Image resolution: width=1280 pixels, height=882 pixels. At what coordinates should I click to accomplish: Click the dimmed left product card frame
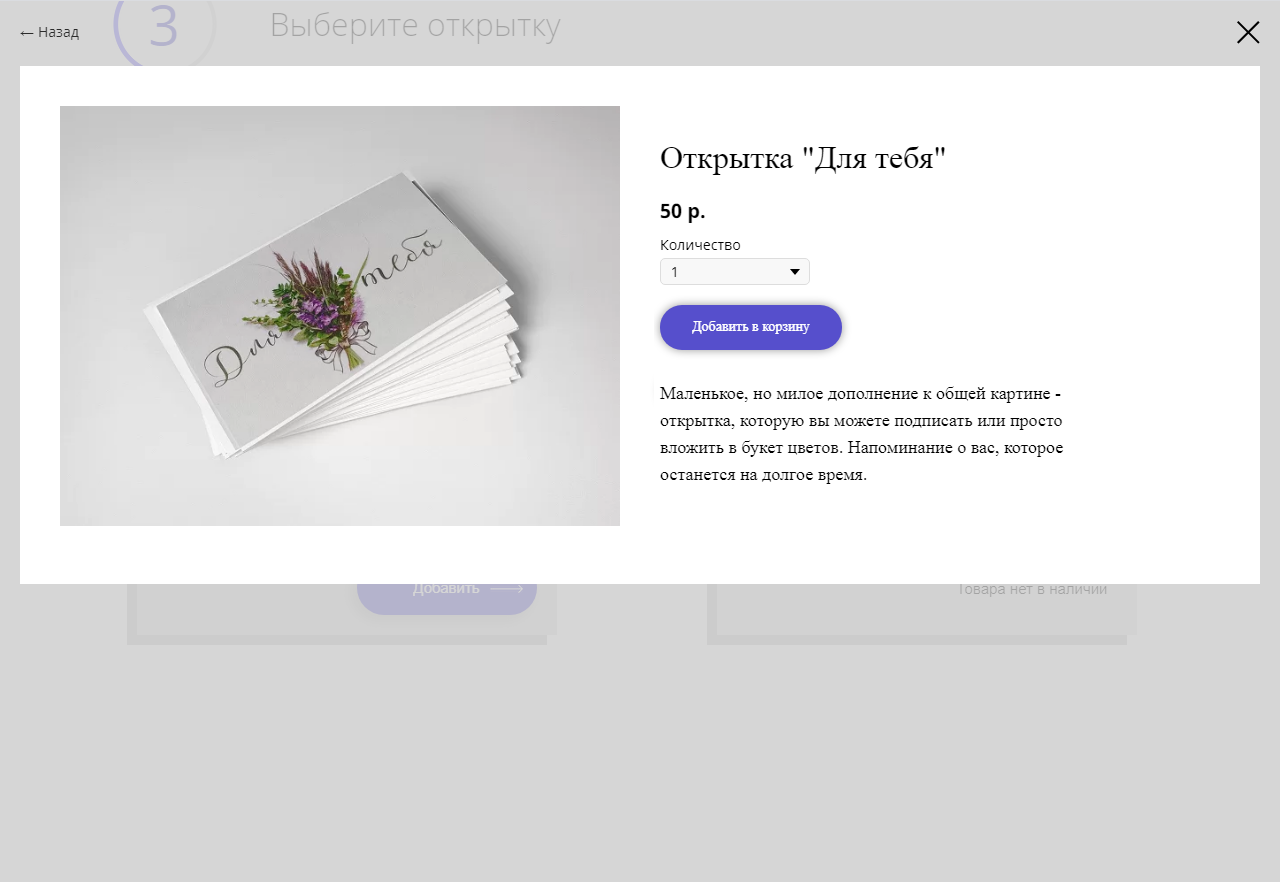coord(337,614)
